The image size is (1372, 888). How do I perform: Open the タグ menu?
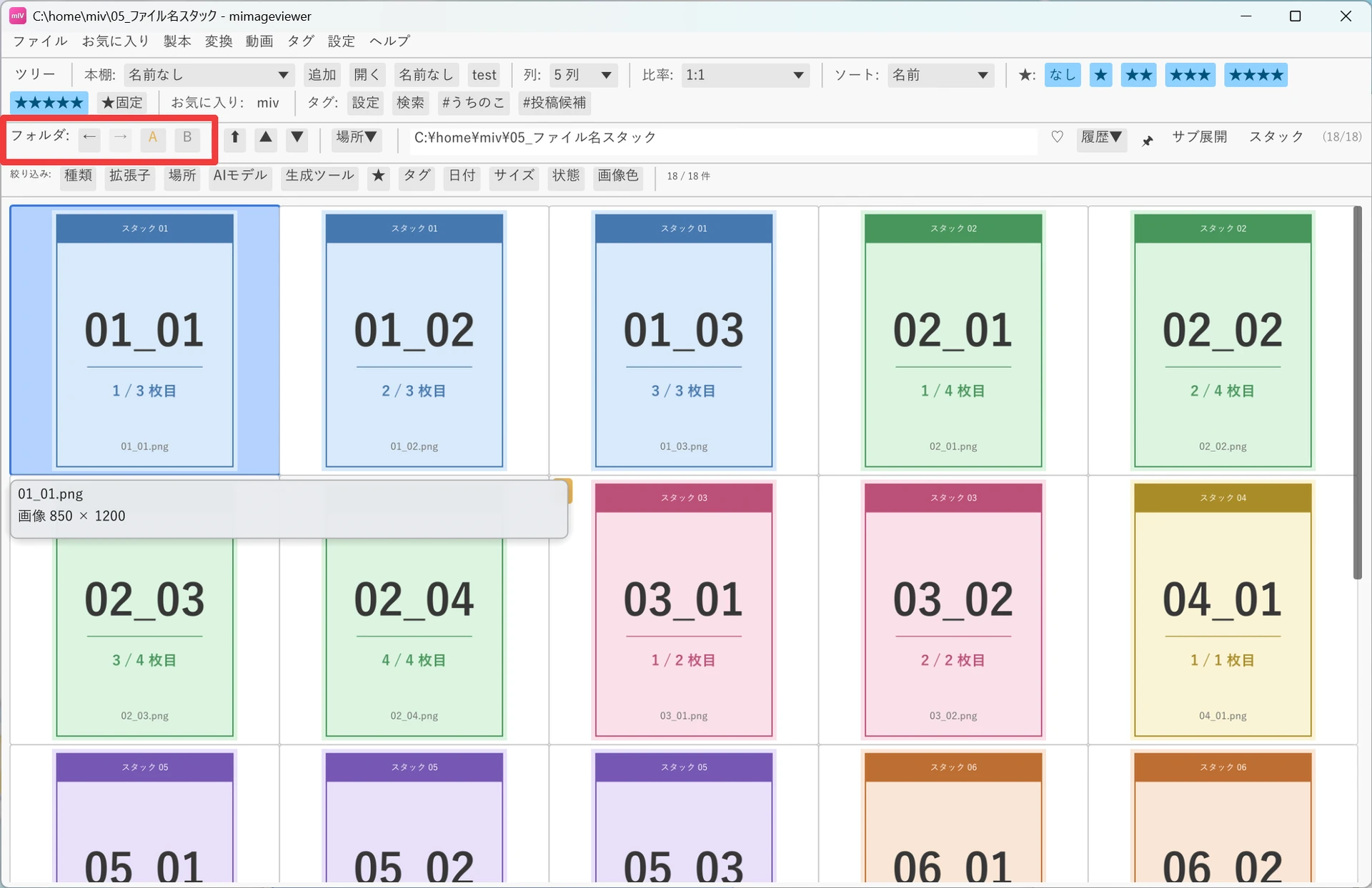coord(301,41)
